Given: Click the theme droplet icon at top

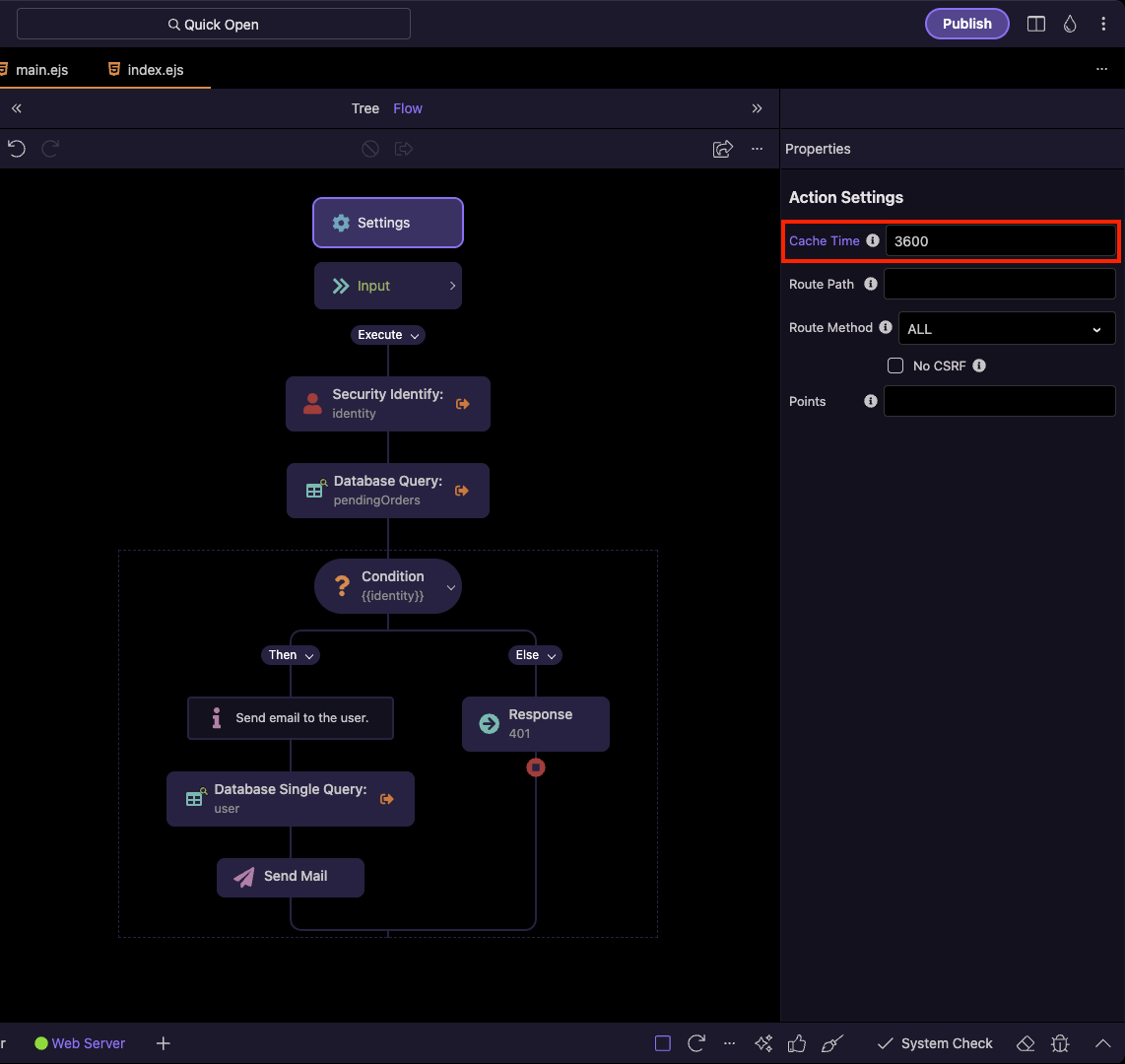Looking at the screenshot, I should tap(1070, 25).
